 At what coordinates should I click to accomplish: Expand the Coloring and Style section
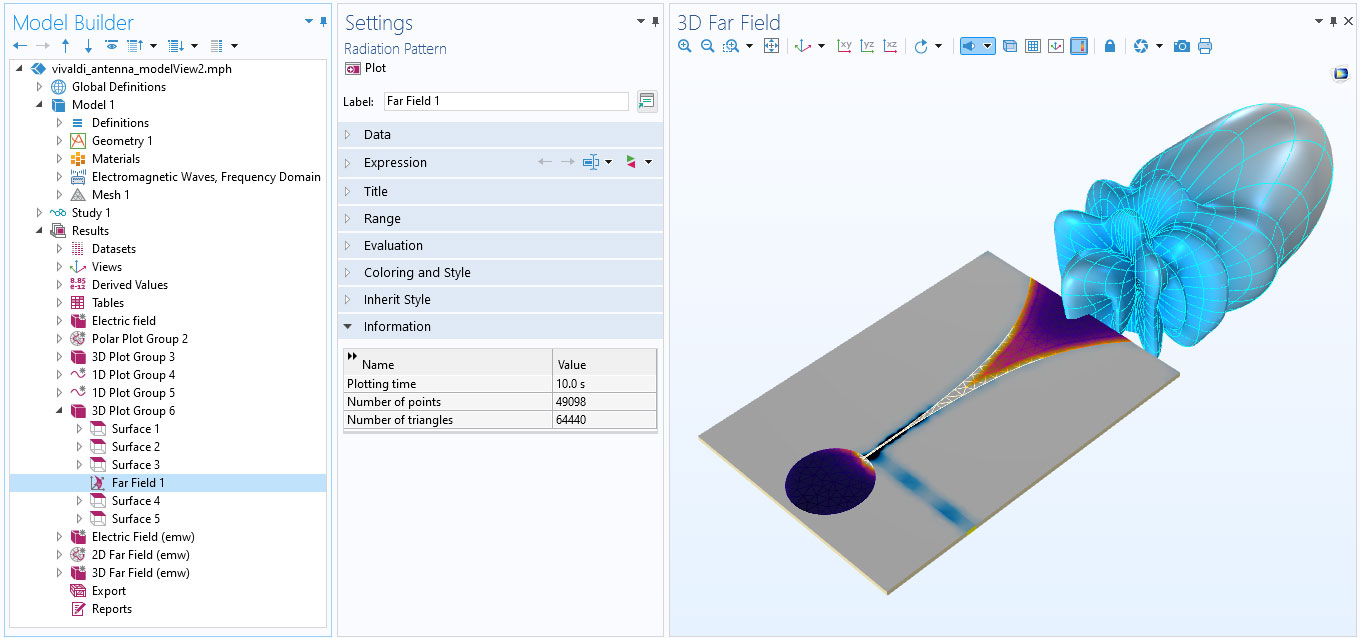click(416, 272)
